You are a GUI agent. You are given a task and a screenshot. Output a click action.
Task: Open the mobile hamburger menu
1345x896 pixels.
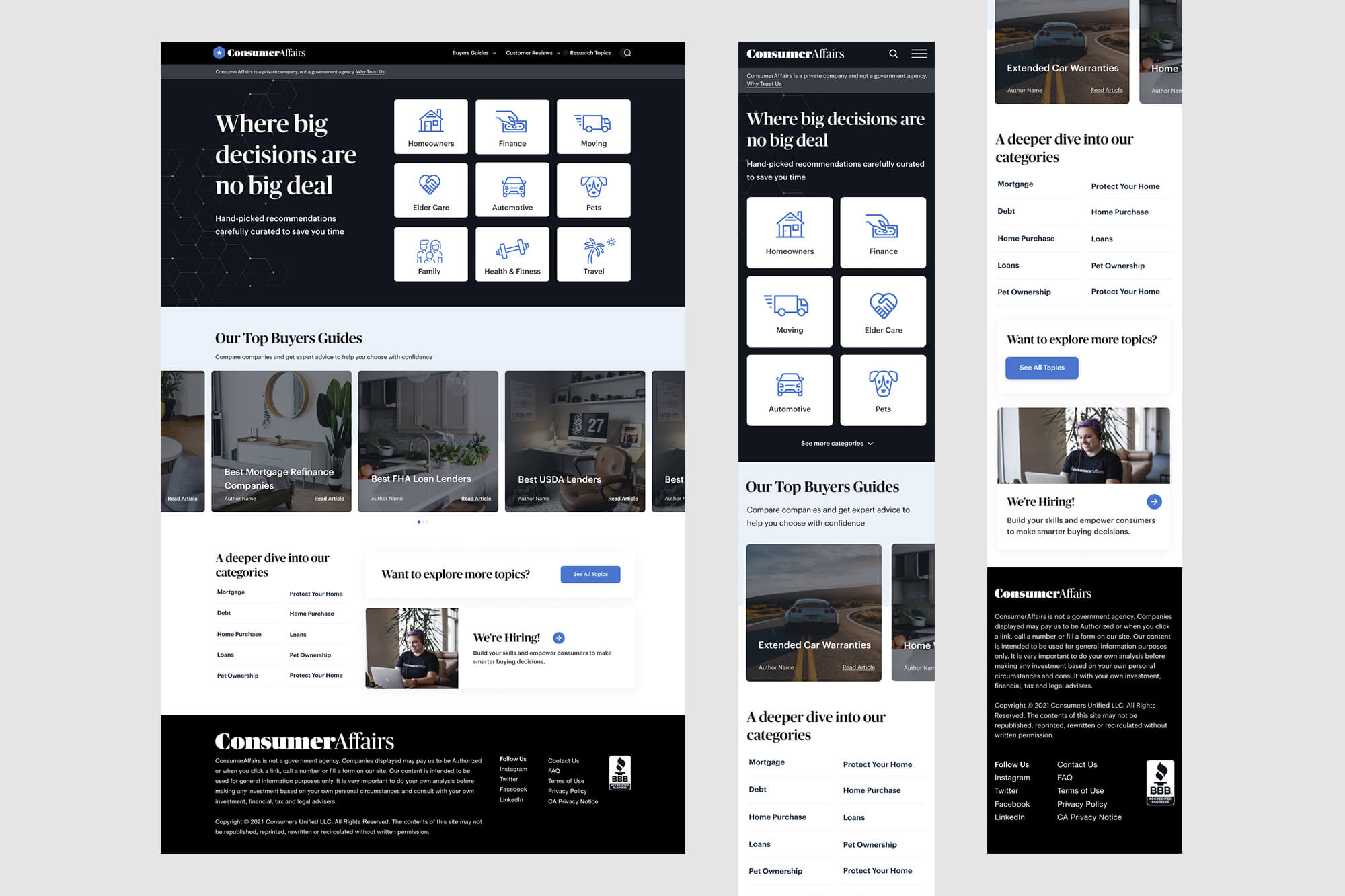pos(919,54)
